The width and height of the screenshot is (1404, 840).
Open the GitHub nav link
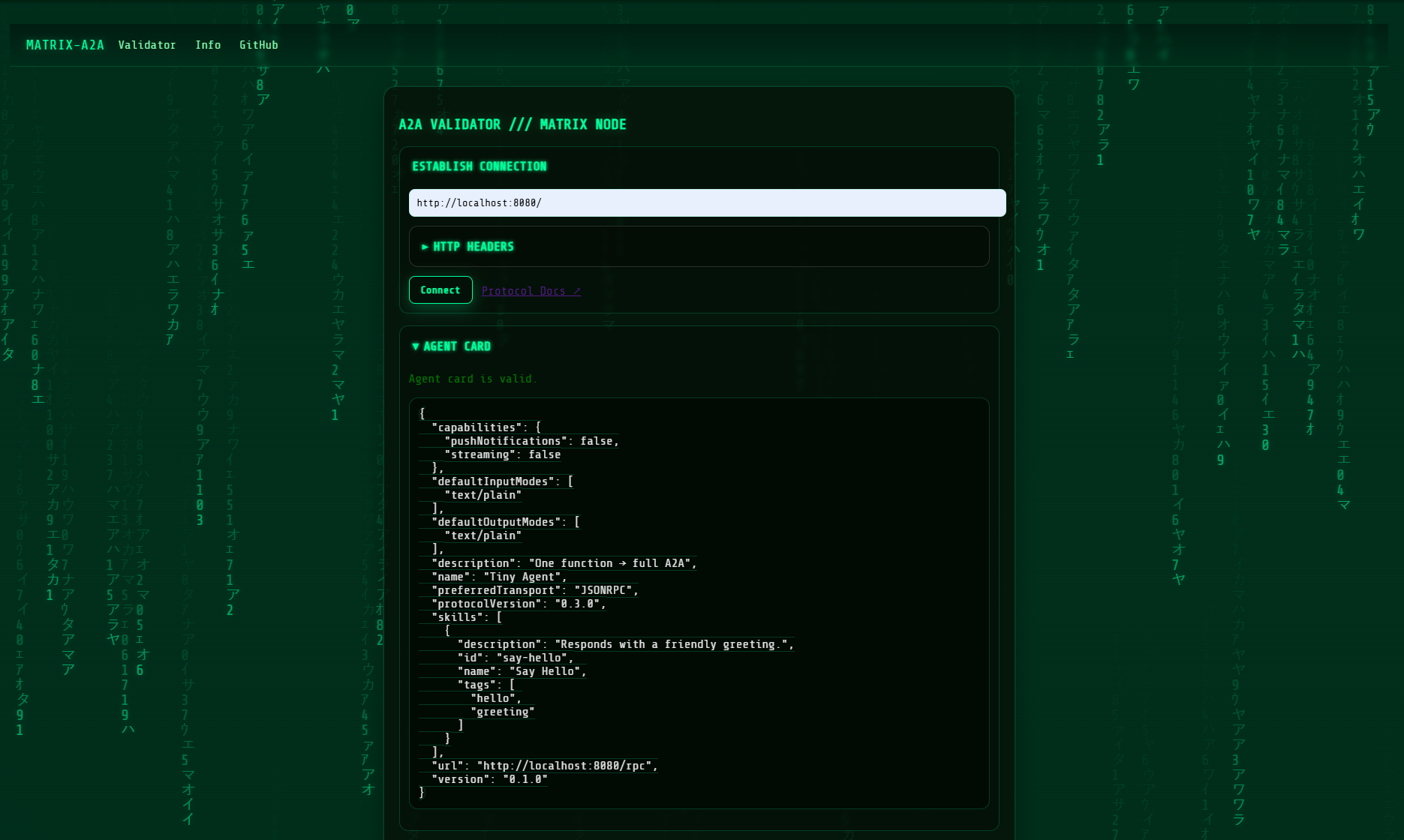tap(258, 45)
